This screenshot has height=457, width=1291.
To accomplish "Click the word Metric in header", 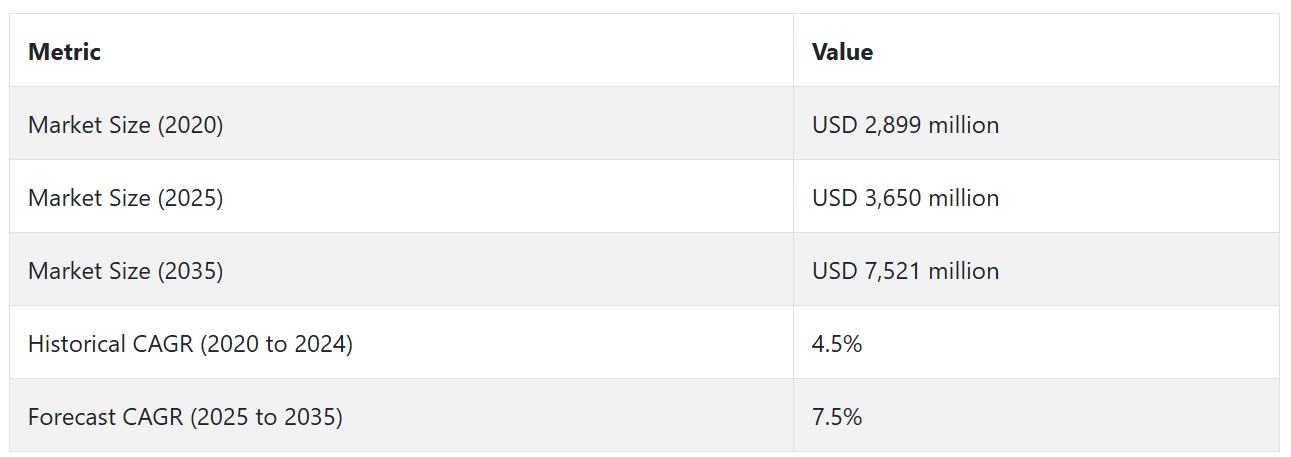I will tap(64, 52).
